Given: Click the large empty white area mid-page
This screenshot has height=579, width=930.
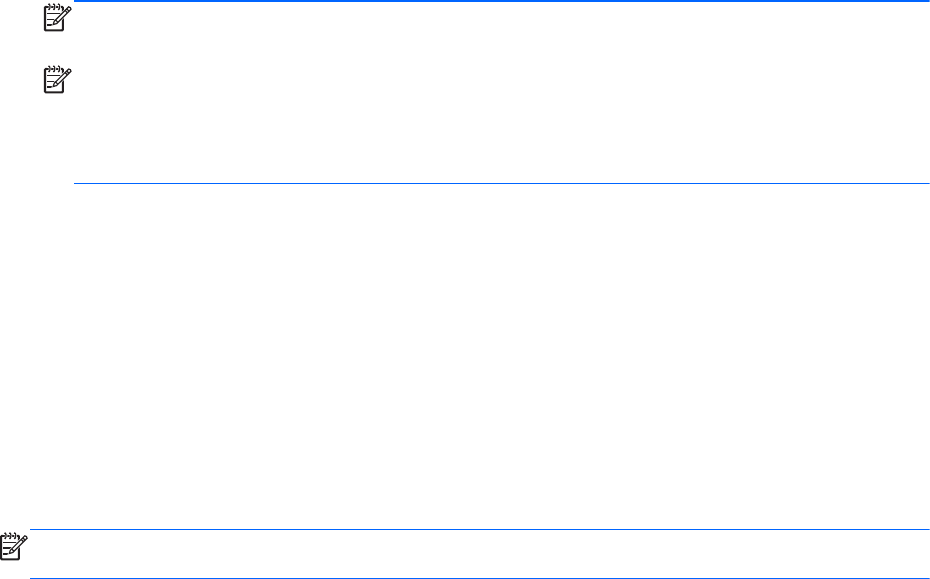Looking at the screenshot, I should 465,356.
